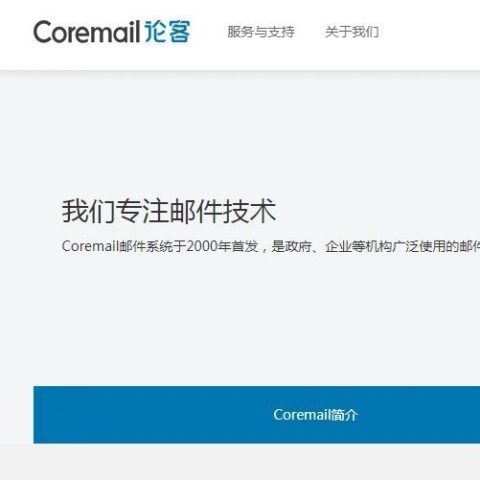Screen dimensions: 480x480
Task: Click the gray area below blue banner
Action: click(x=240, y=463)
